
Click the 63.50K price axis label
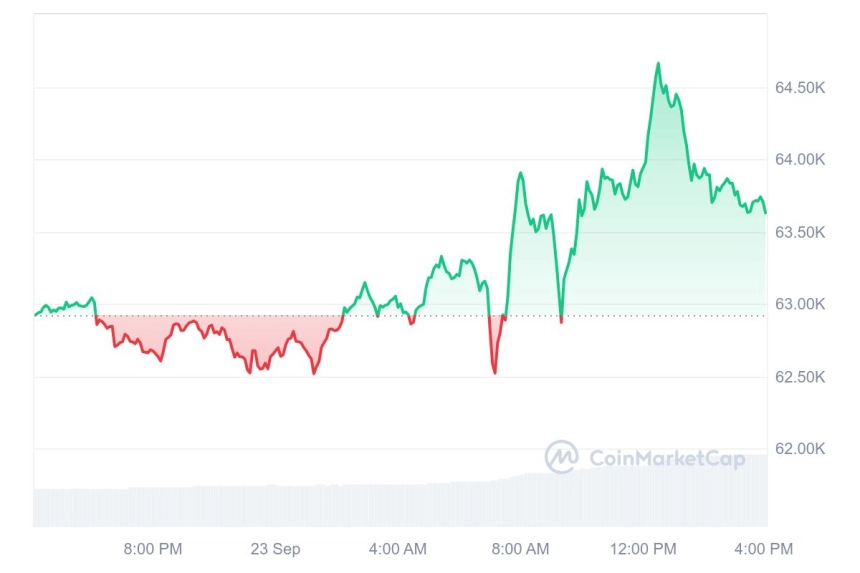pos(800,232)
